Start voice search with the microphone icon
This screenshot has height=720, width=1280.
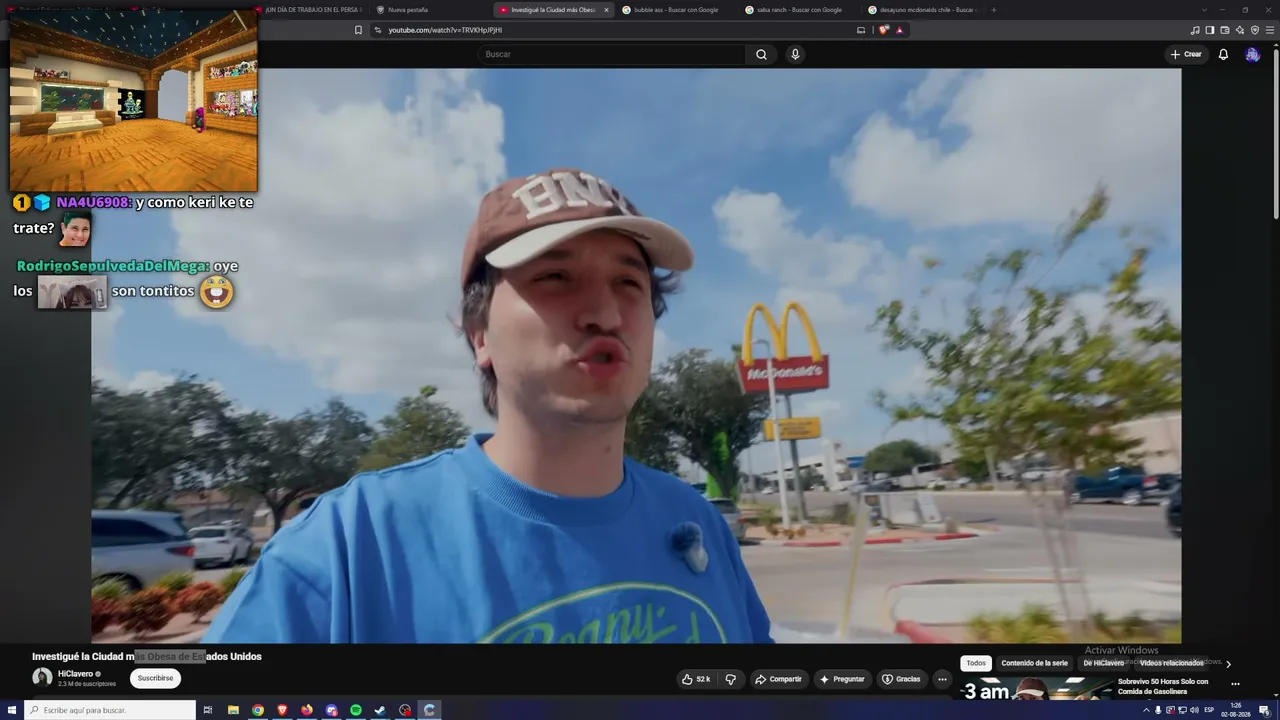coord(795,54)
